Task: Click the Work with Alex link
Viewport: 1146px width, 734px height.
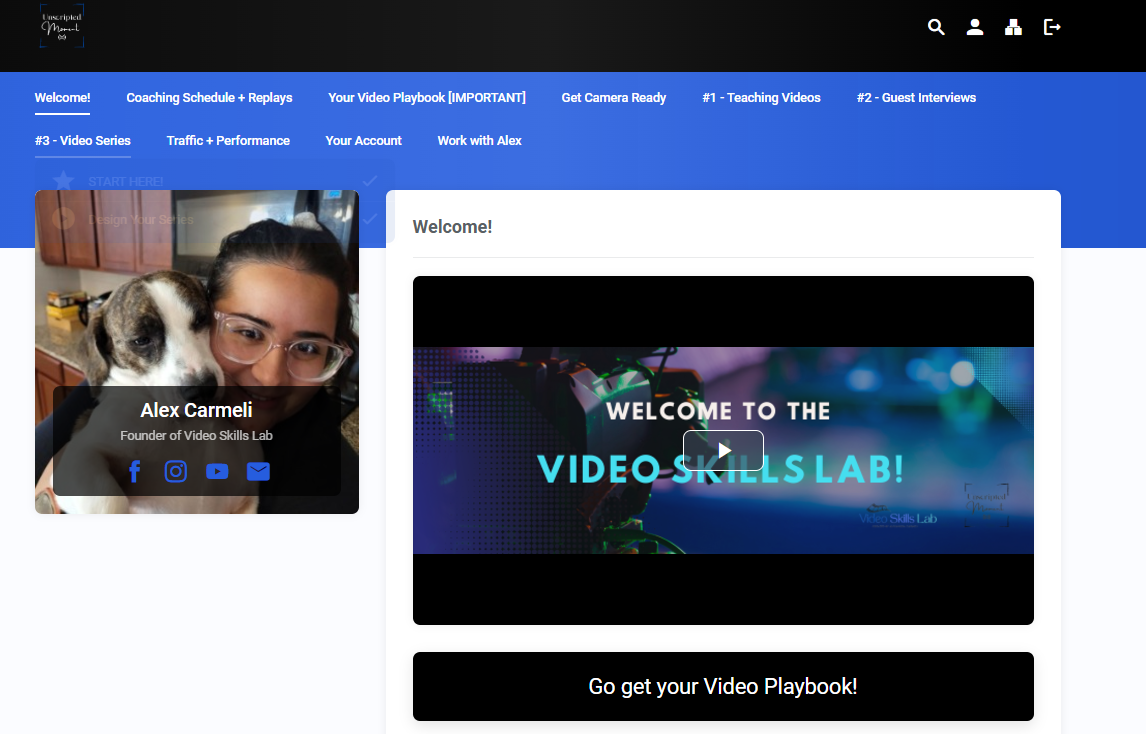Action: (x=480, y=141)
